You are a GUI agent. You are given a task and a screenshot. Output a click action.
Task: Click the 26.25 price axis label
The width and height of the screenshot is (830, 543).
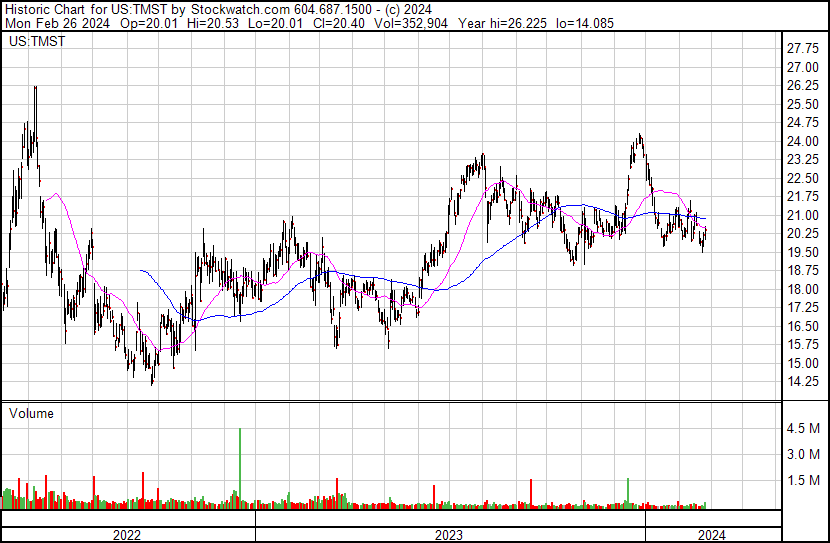pyautogui.click(x=802, y=86)
